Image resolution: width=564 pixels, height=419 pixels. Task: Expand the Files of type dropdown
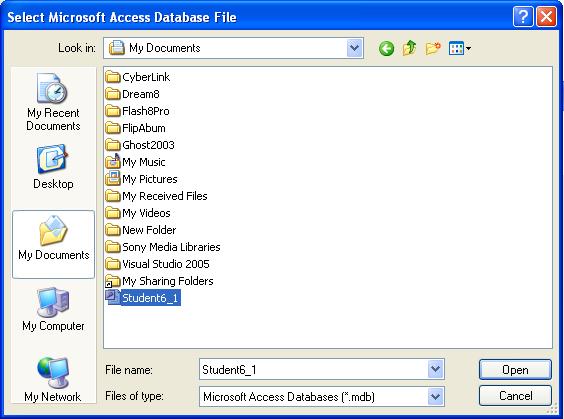(x=435, y=396)
